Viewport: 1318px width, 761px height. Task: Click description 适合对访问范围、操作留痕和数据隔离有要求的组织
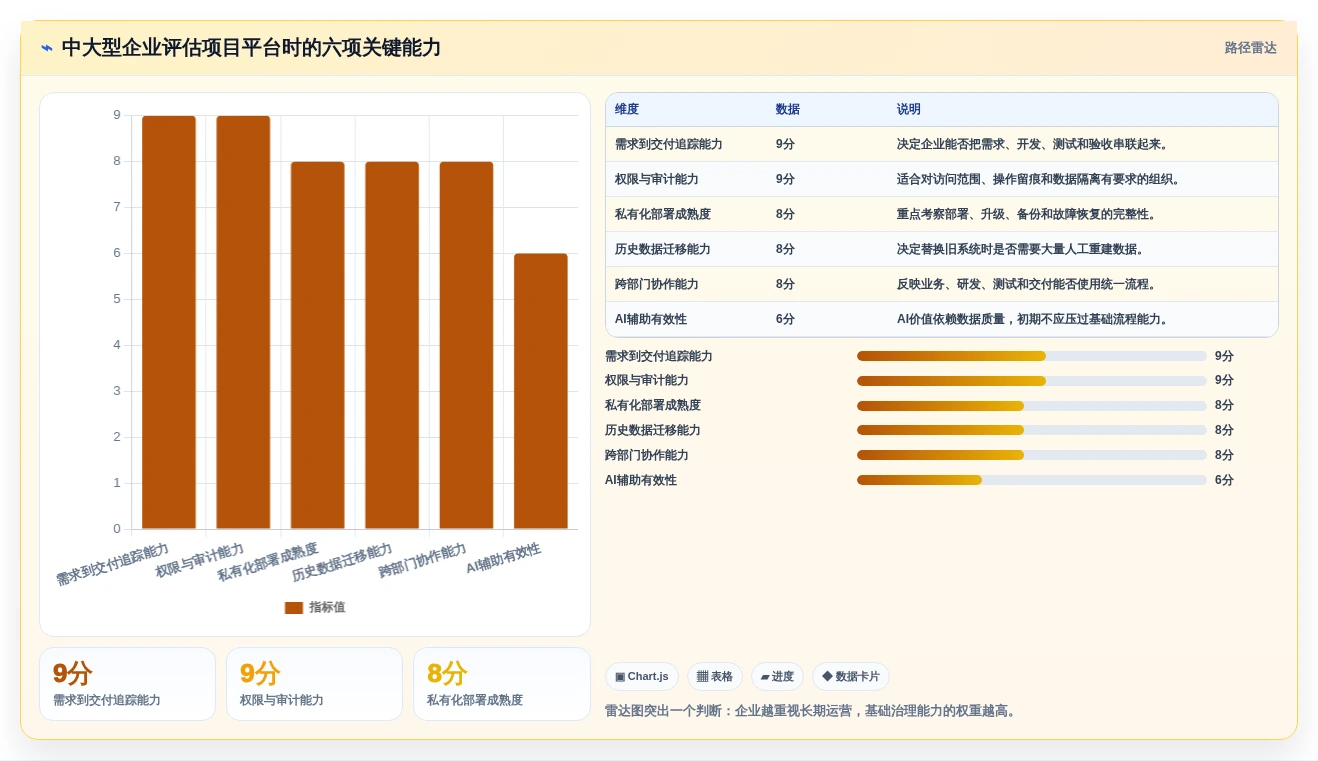point(1039,179)
